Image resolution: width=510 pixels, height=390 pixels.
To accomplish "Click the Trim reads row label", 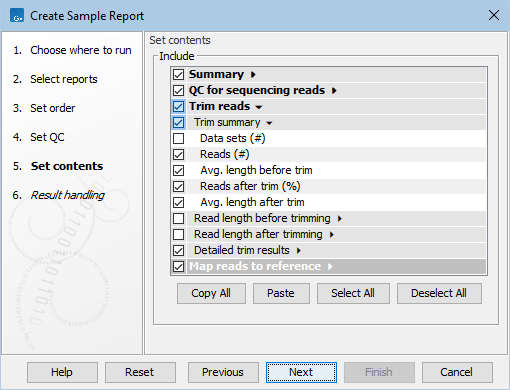I will click(219, 106).
